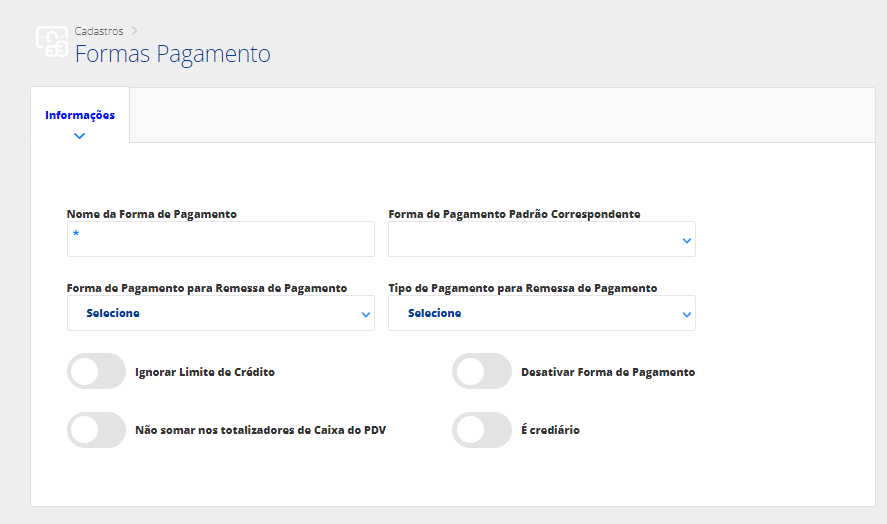Click the Formas Pagamento page title
Screen dimensions: 887x524
pos(173,54)
